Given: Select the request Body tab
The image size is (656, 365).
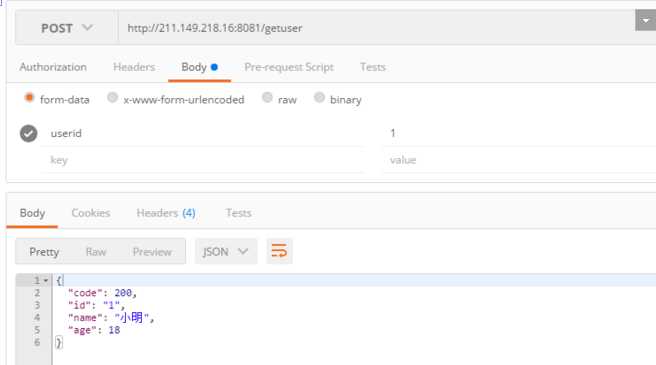Looking at the screenshot, I should click(199, 67).
